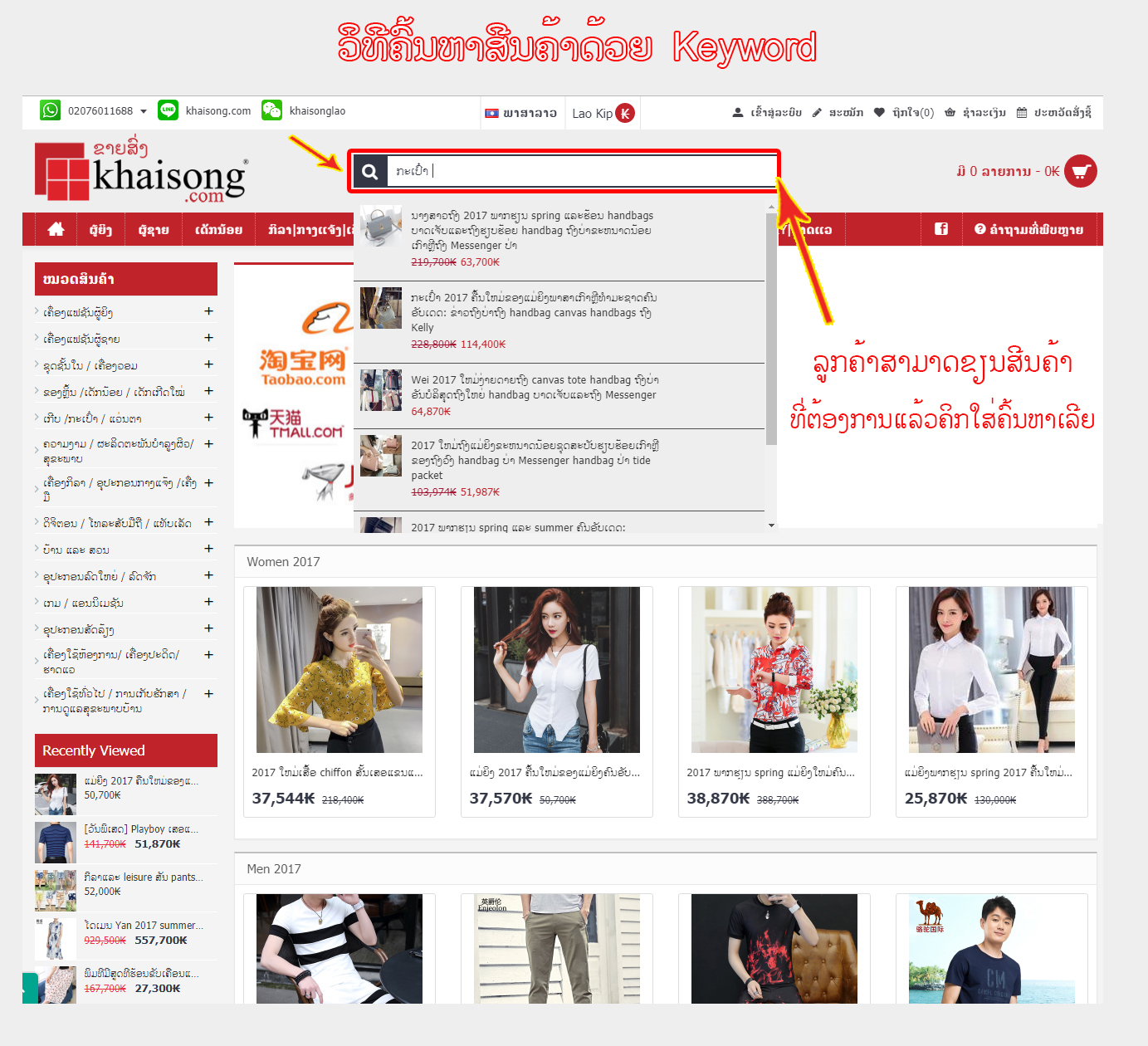The image size is (1148, 1046).
Task: Open ຜູ້ຍິງ (women) navbar menu
Action: click(100, 230)
